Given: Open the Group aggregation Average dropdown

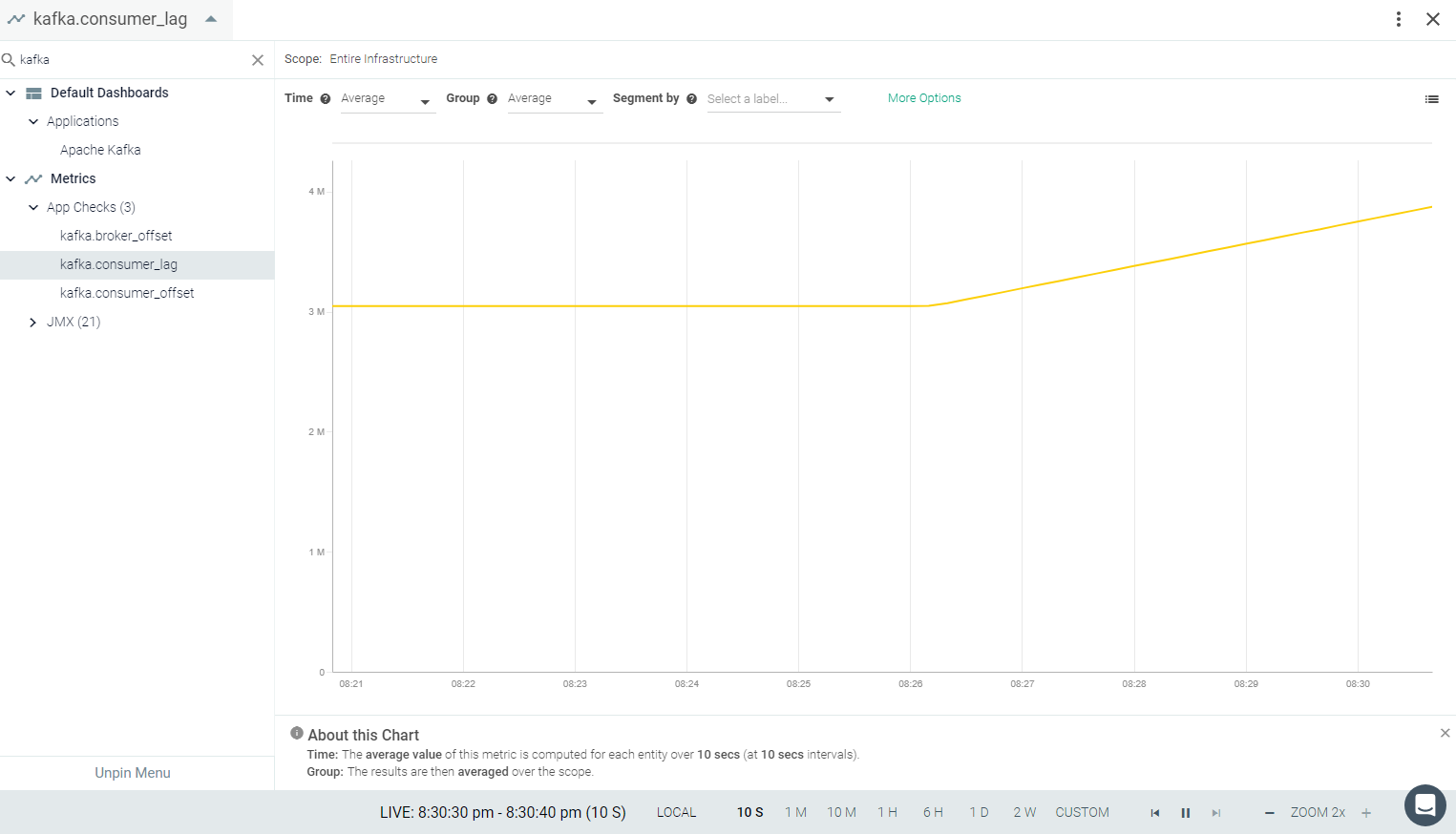Looking at the screenshot, I should point(554,99).
